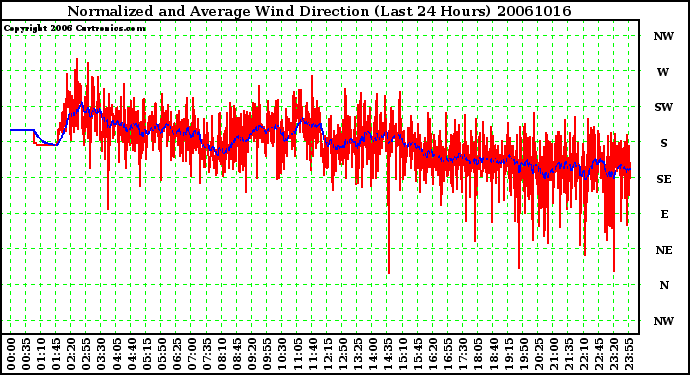Click the Copyright 2006 Cartronics.com text

pos(75,29)
